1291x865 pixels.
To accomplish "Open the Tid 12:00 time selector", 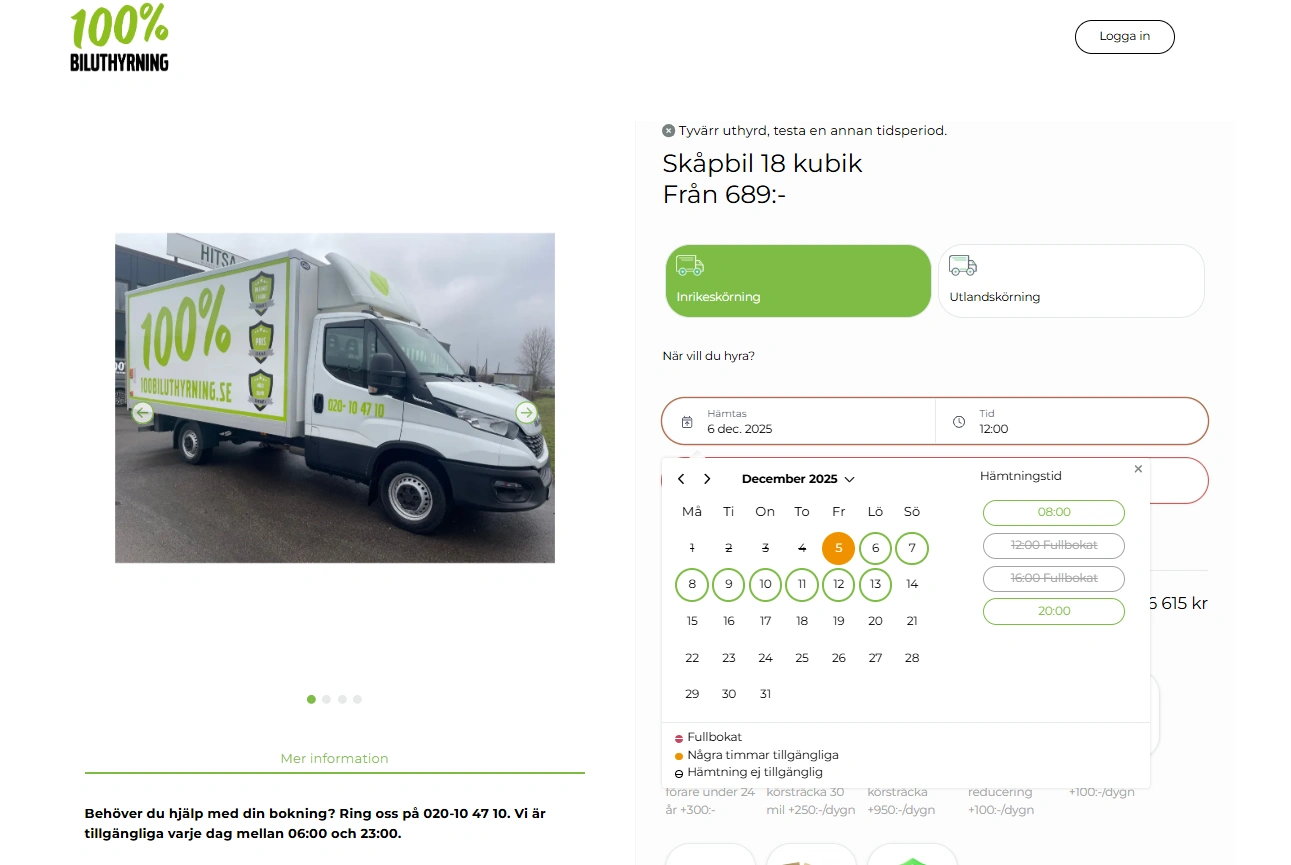I will tap(1071, 421).
